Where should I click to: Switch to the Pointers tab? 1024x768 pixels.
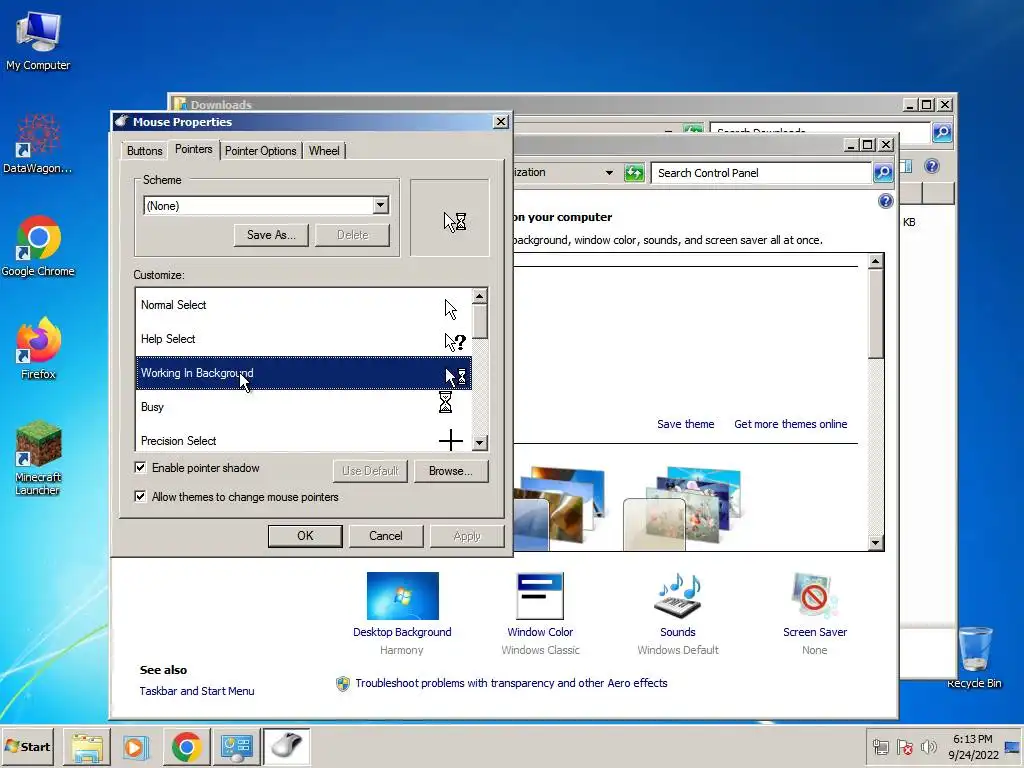(193, 150)
